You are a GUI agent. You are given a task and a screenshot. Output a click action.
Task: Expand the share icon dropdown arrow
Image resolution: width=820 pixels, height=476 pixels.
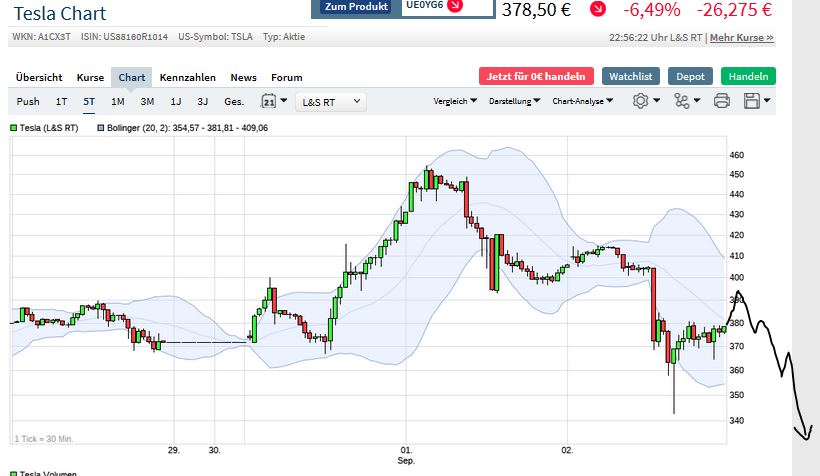pyautogui.click(x=697, y=100)
